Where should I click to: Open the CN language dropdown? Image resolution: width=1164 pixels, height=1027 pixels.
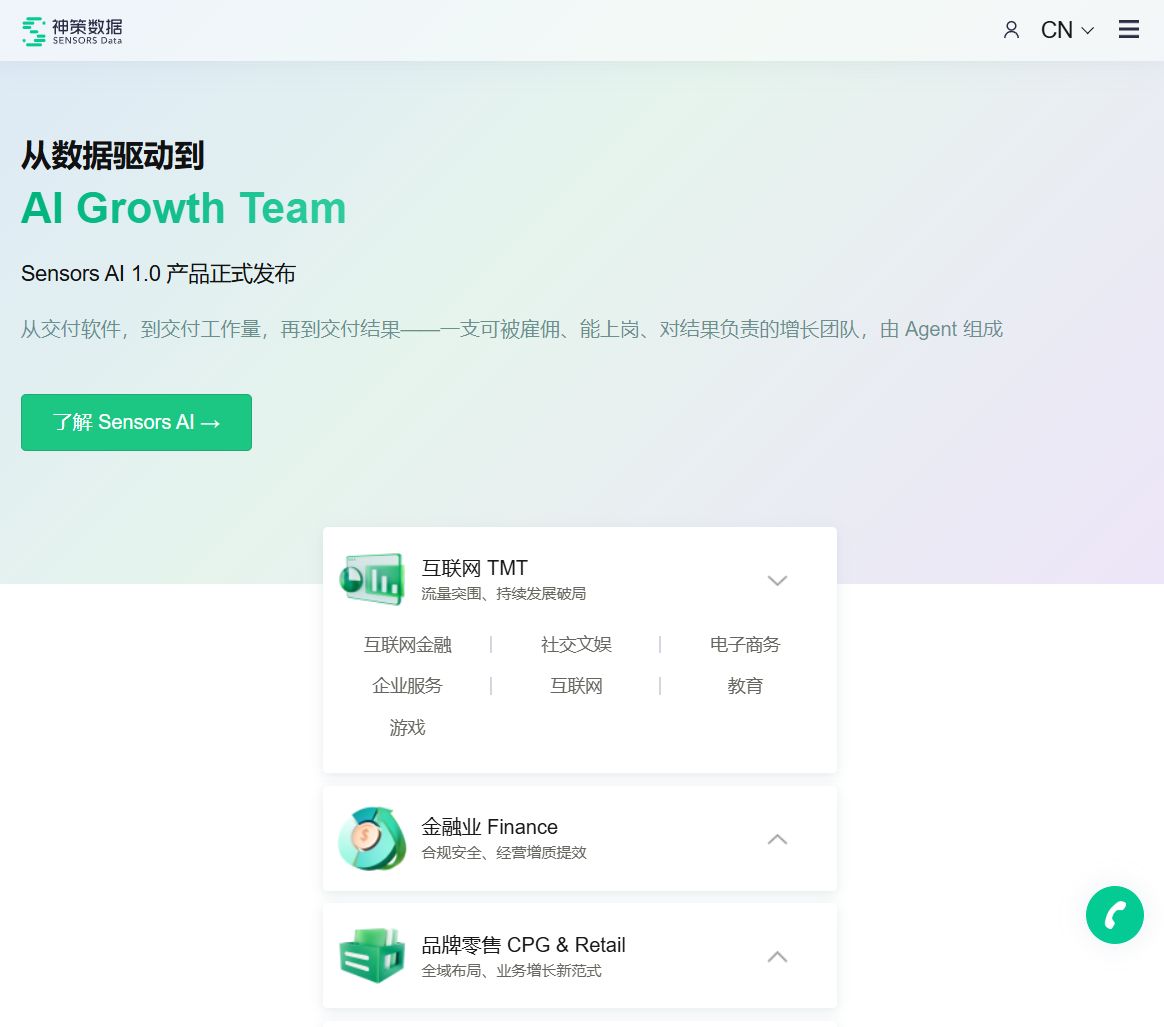point(1067,30)
